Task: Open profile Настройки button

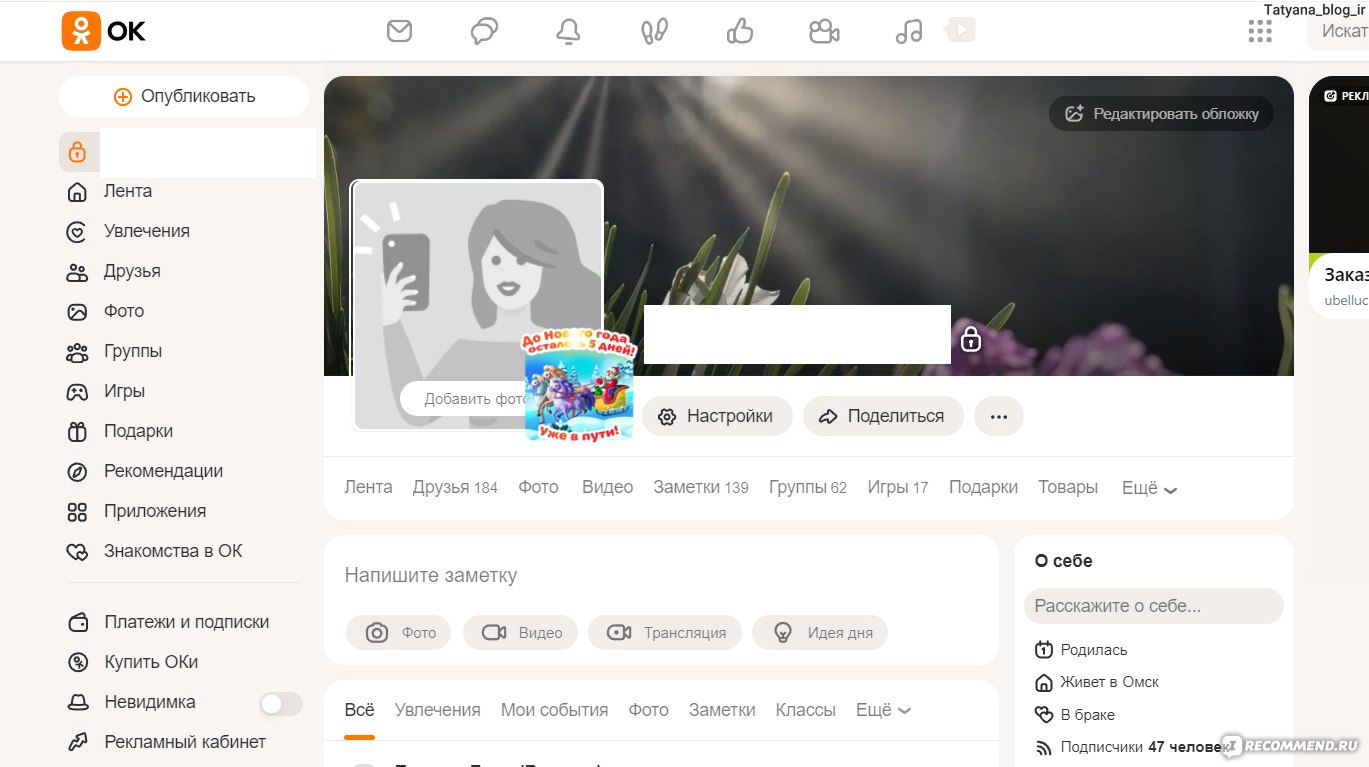Action: [717, 416]
